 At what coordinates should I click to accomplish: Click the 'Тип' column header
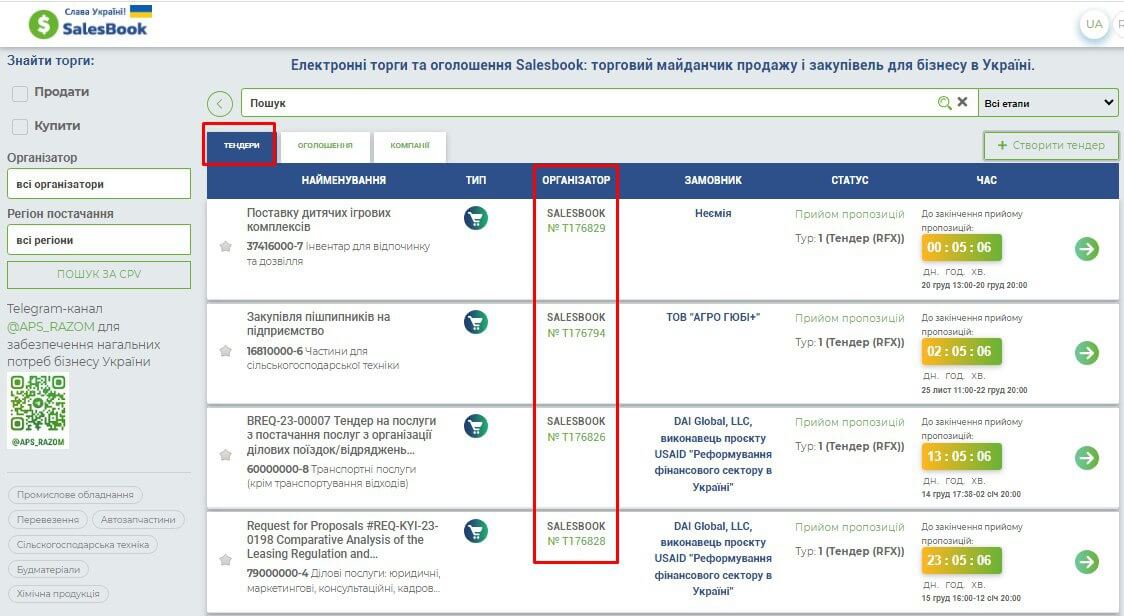(x=476, y=180)
